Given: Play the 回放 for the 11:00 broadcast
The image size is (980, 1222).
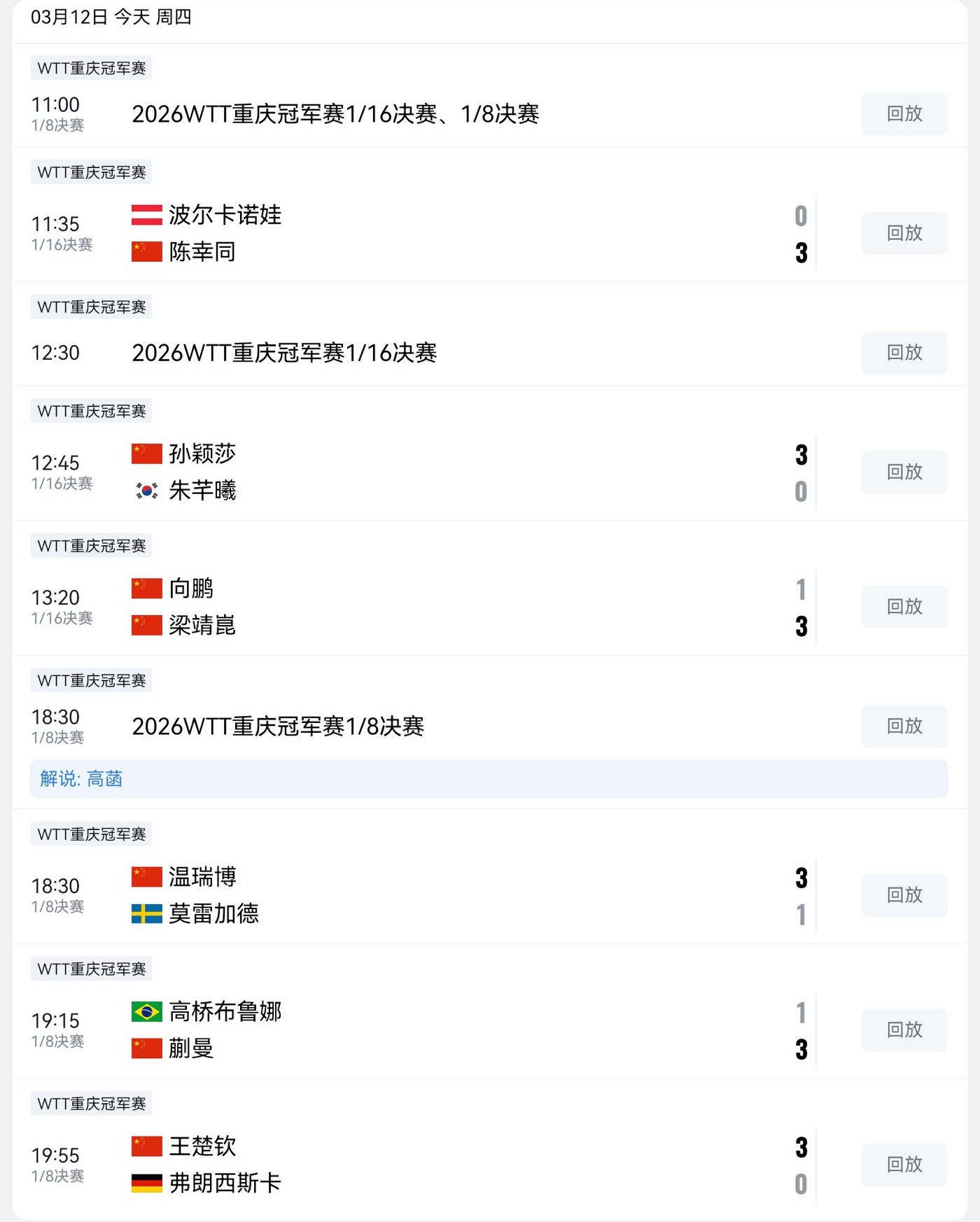Looking at the screenshot, I should coord(904,113).
